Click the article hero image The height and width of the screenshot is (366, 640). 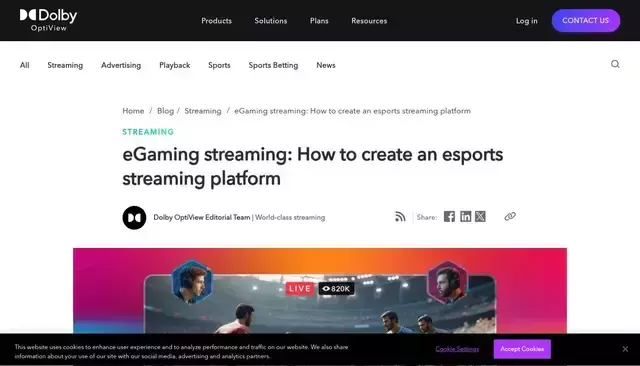click(x=320, y=291)
